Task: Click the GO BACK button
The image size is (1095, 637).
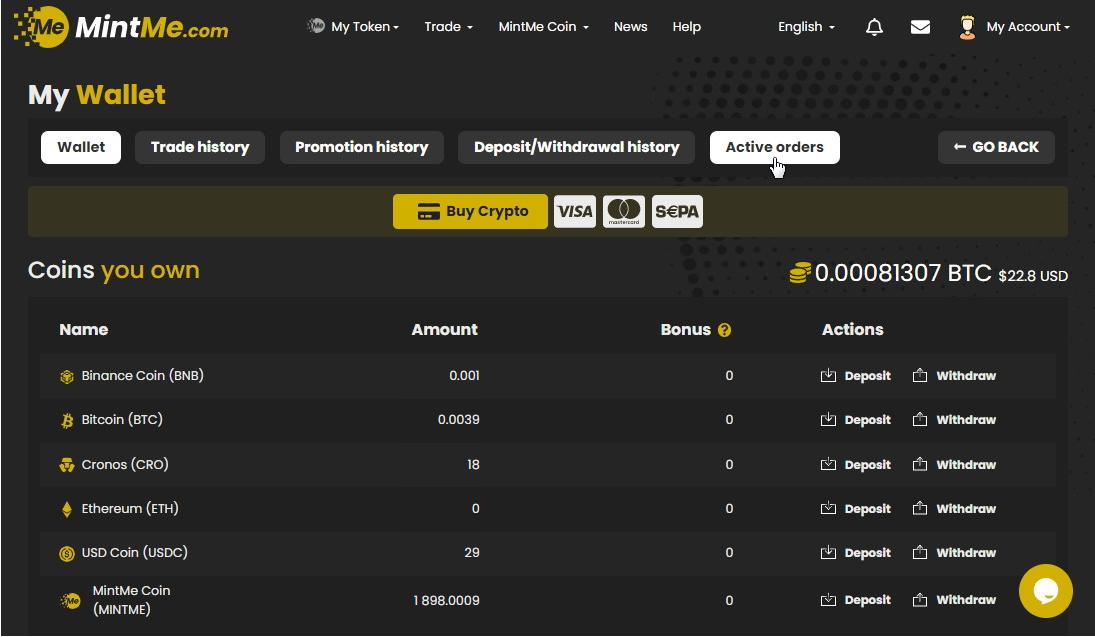Action: [996, 147]
